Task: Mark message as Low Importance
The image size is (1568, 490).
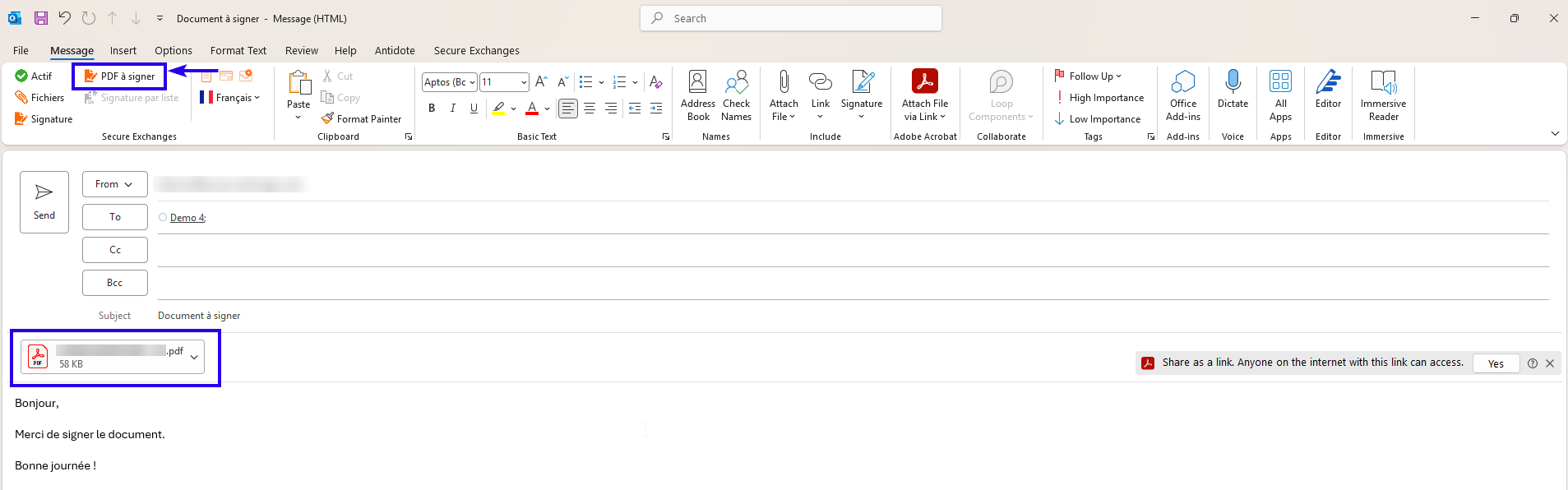Action: 1098,119
